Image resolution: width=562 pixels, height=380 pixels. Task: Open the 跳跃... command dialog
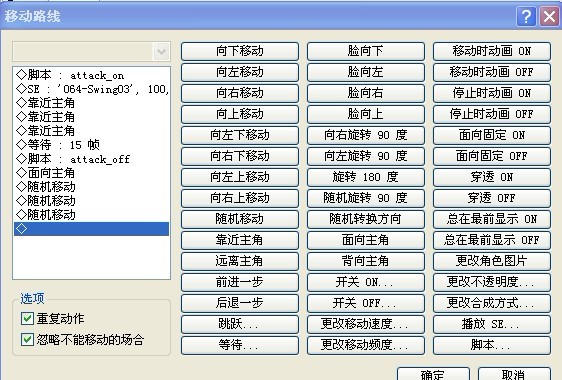click(240, 324)
